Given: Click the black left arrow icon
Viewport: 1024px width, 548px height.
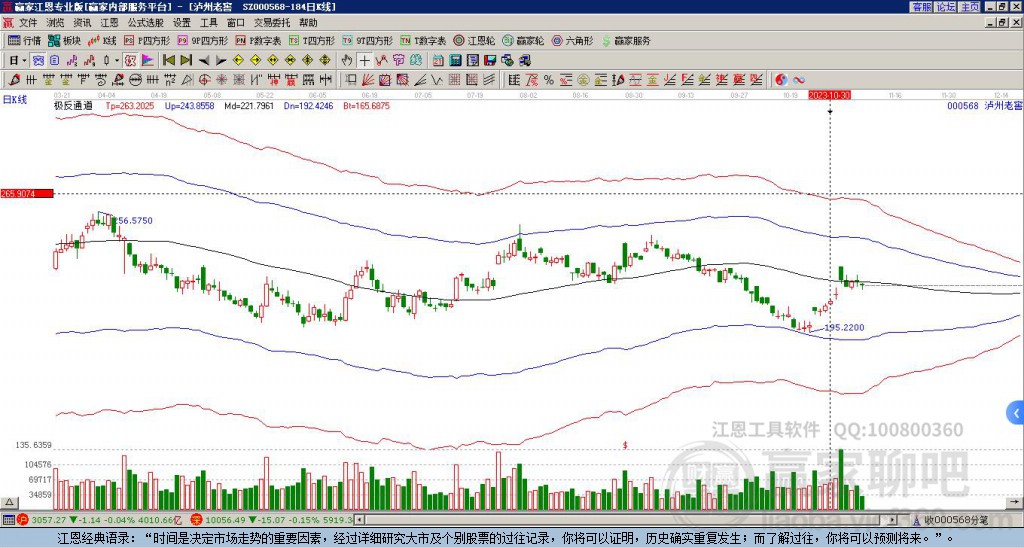Looking at the screenshot, I should [204, 60].
